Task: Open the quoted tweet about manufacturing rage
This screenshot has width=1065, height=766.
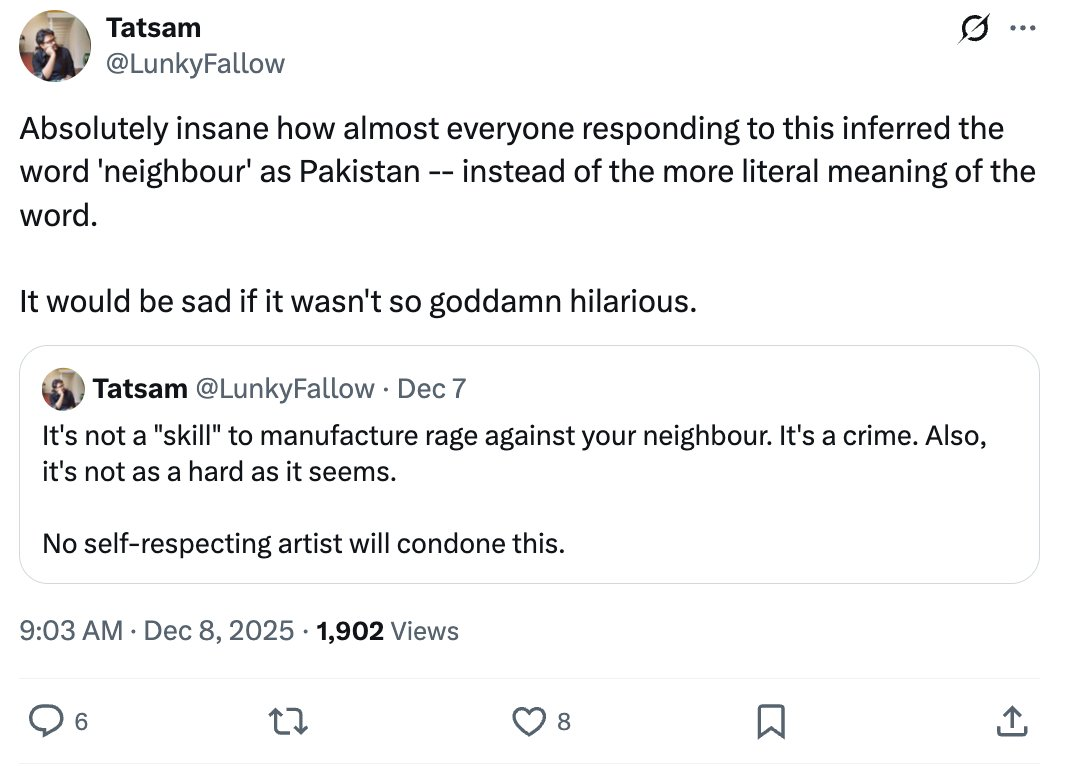Action: pyautogui.click(x=528, y=490)
